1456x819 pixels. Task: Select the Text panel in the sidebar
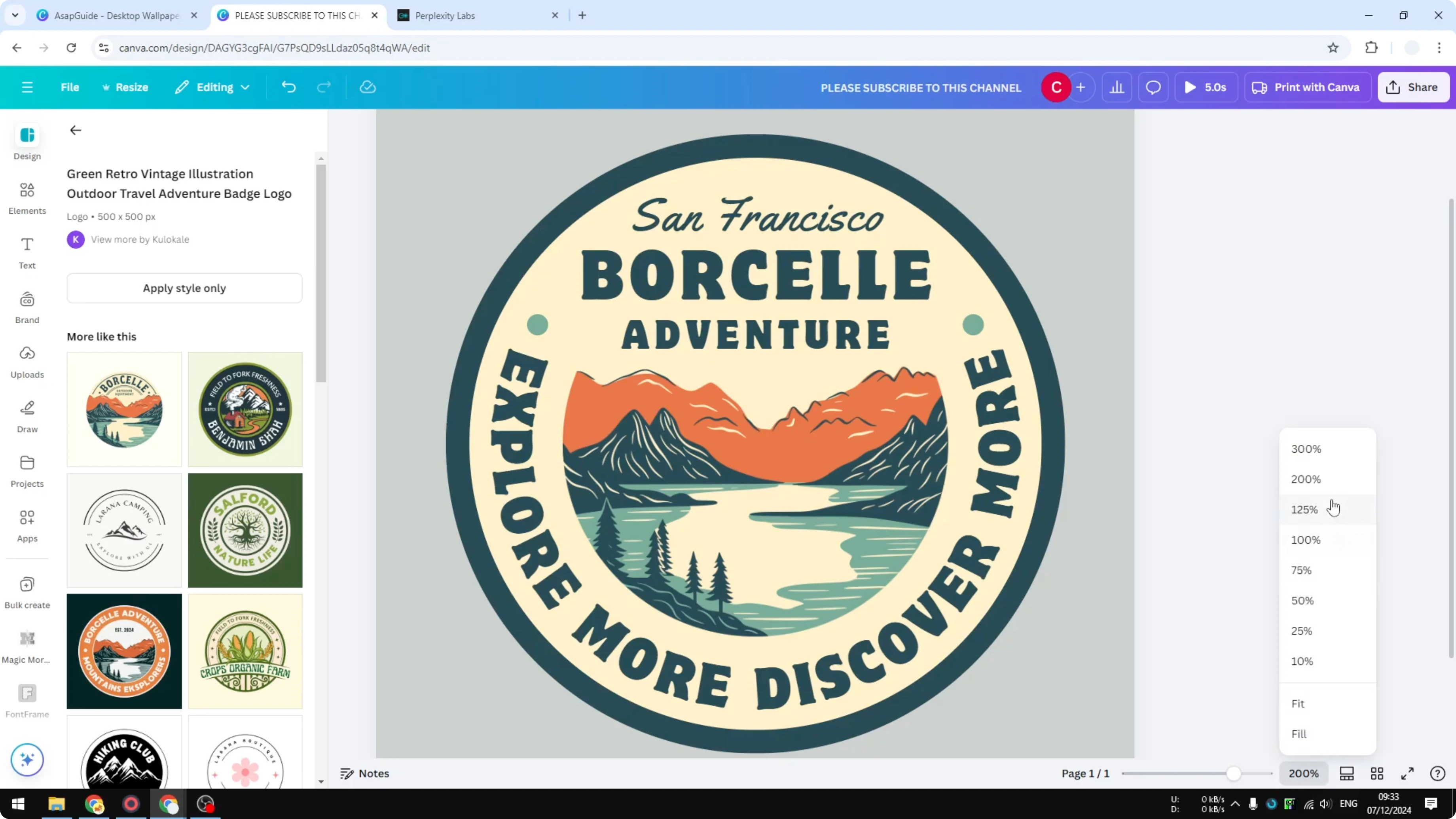(27, 253)
